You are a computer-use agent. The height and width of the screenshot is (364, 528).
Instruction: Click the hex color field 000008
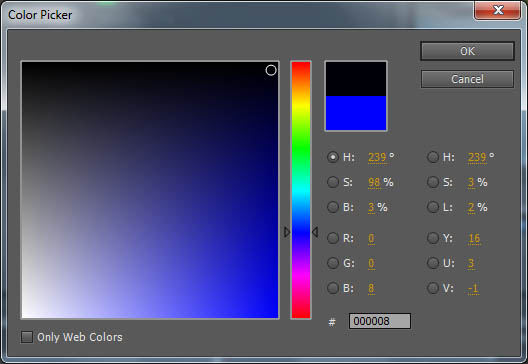[380, 321]
